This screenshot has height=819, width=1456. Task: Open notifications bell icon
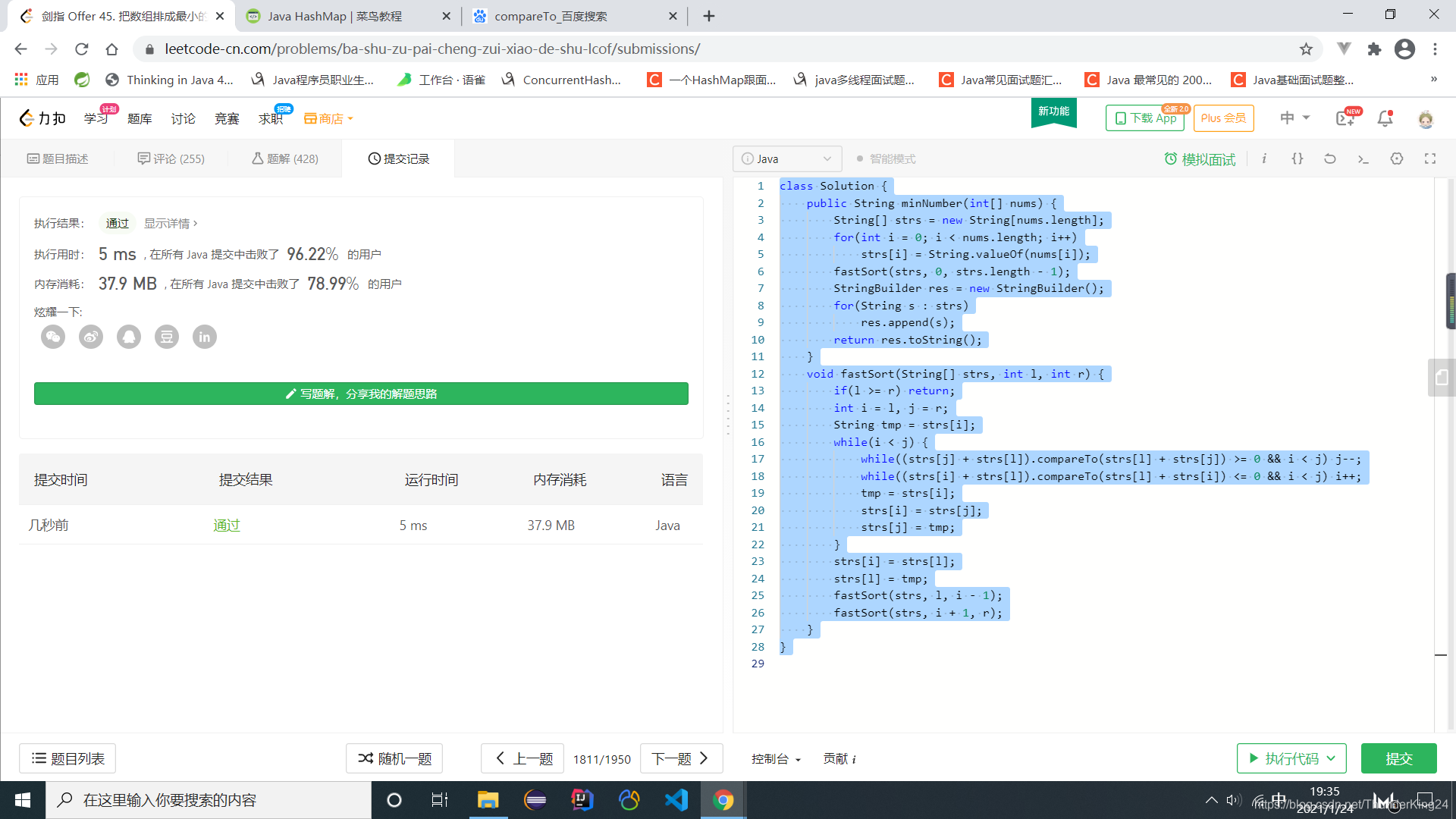[1385, 118]
